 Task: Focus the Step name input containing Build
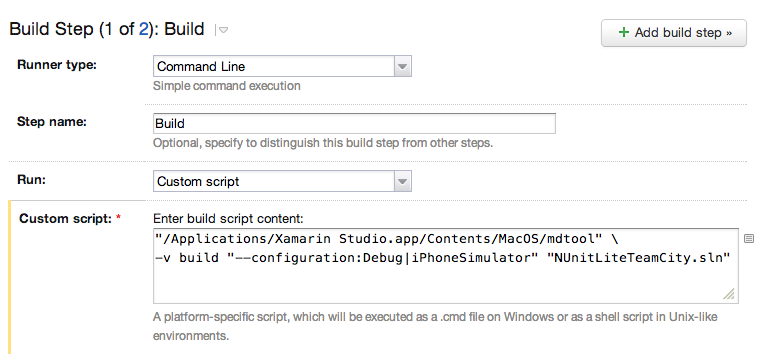[x=354, y=124]
